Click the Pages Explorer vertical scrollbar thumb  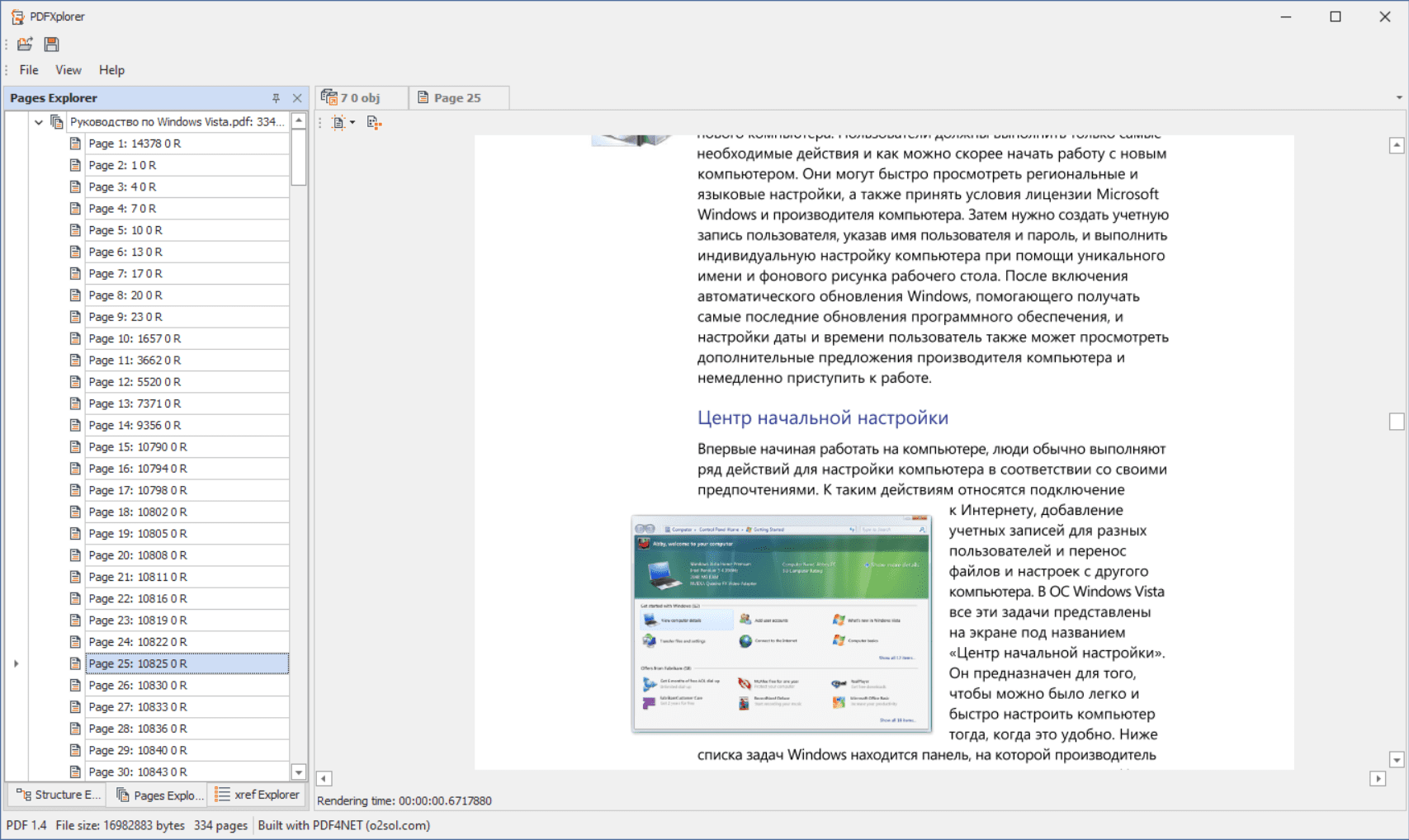299,157
